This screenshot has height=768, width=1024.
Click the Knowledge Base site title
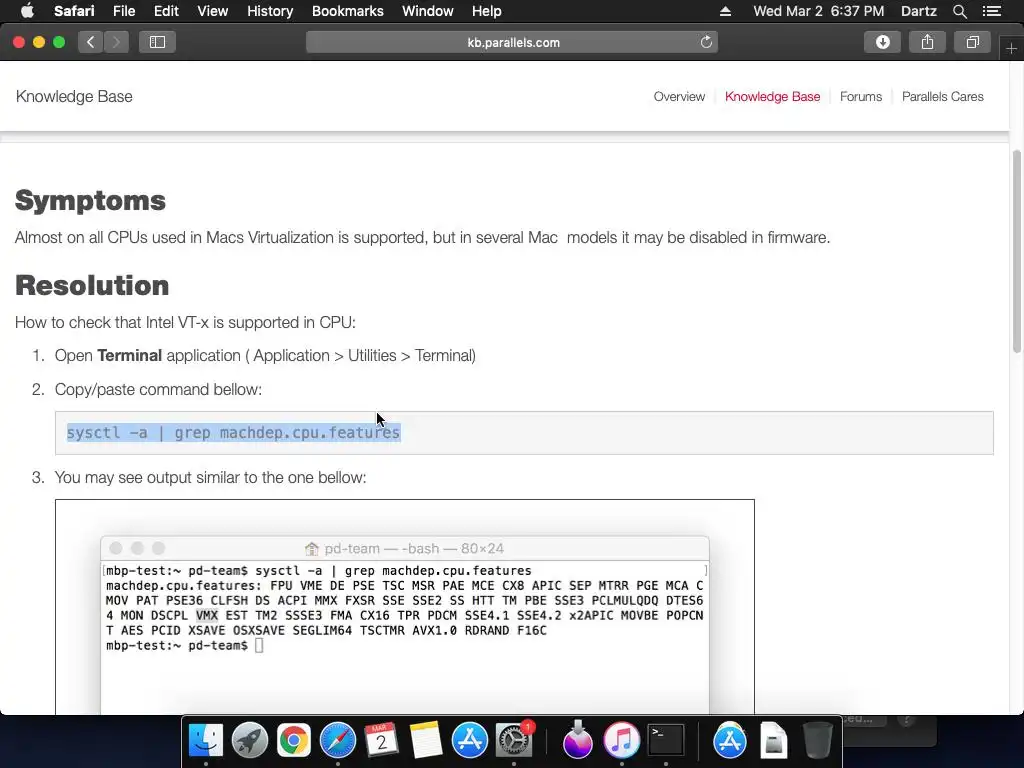(x=74, y=97)
